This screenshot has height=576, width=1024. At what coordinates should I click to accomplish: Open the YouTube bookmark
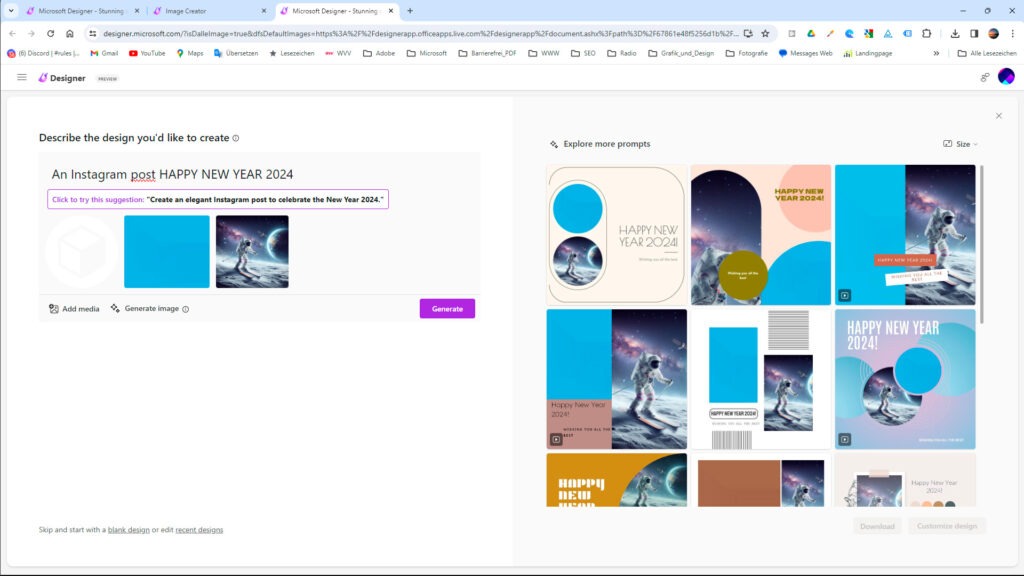click(x=147, y=54)
